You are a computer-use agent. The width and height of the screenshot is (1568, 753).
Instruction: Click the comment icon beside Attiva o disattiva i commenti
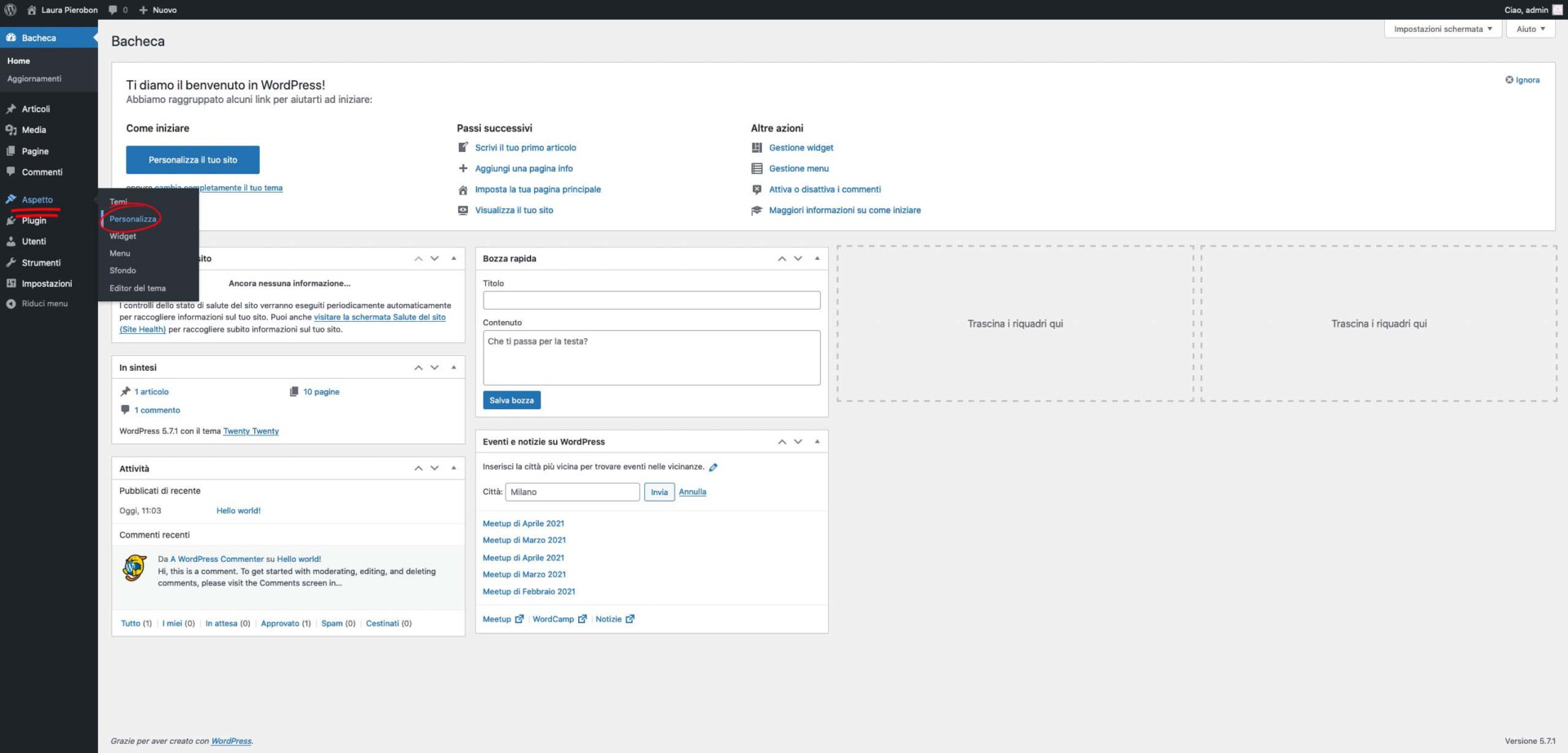pyautogui.click(x=757, y=189)
